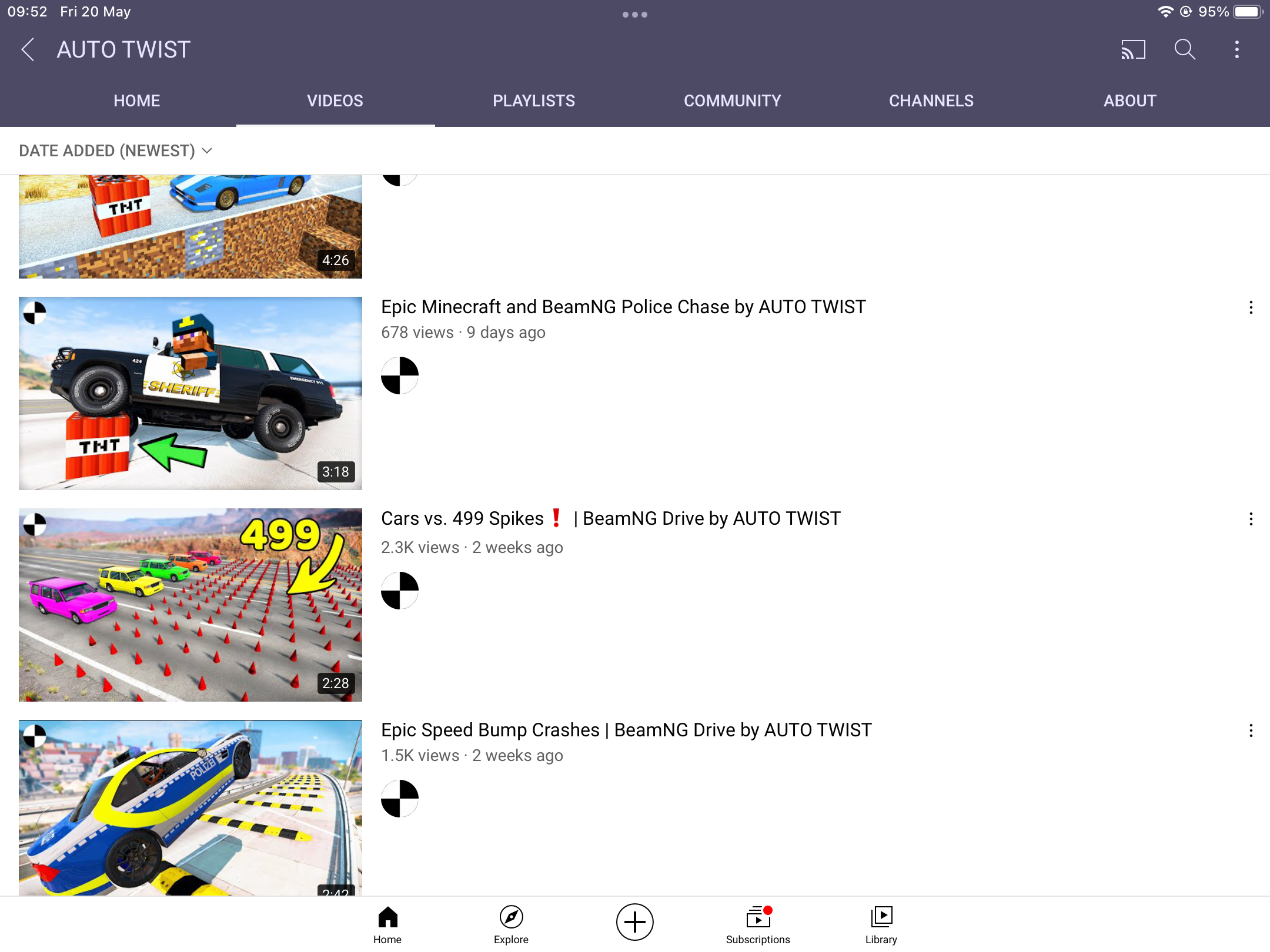Tap channel avatar under 499 Spikes video
Screen dimensions: 1270x952
click(x=400, y=591)
